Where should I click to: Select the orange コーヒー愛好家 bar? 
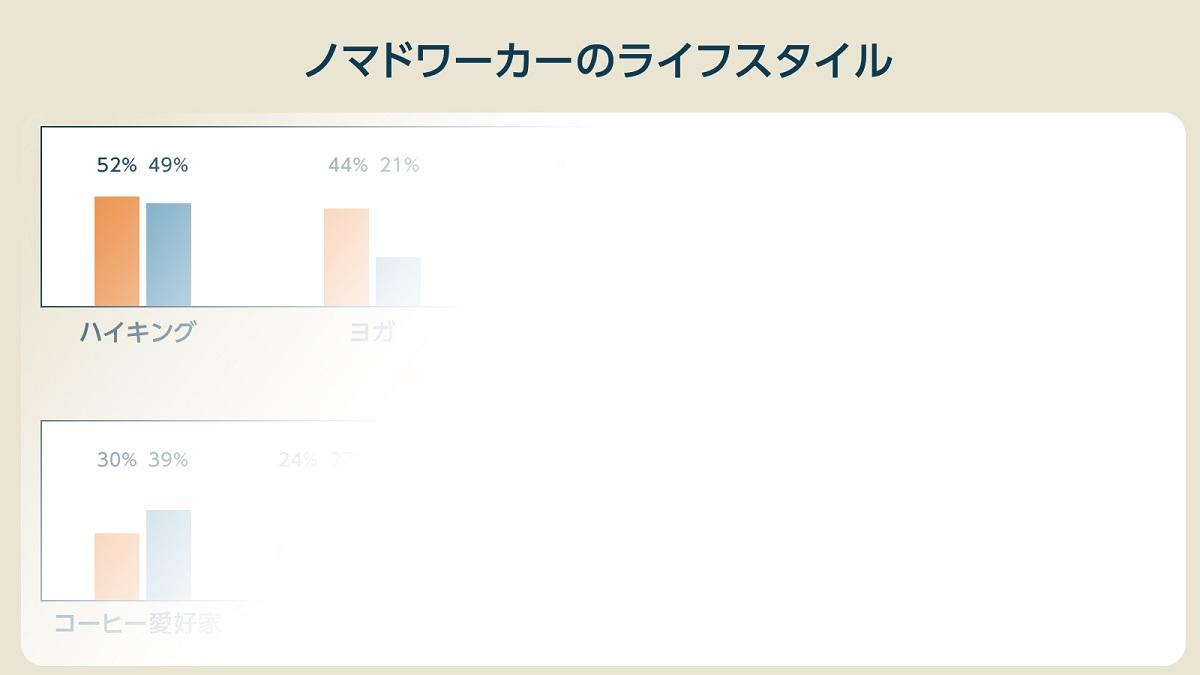pos(117,566)
